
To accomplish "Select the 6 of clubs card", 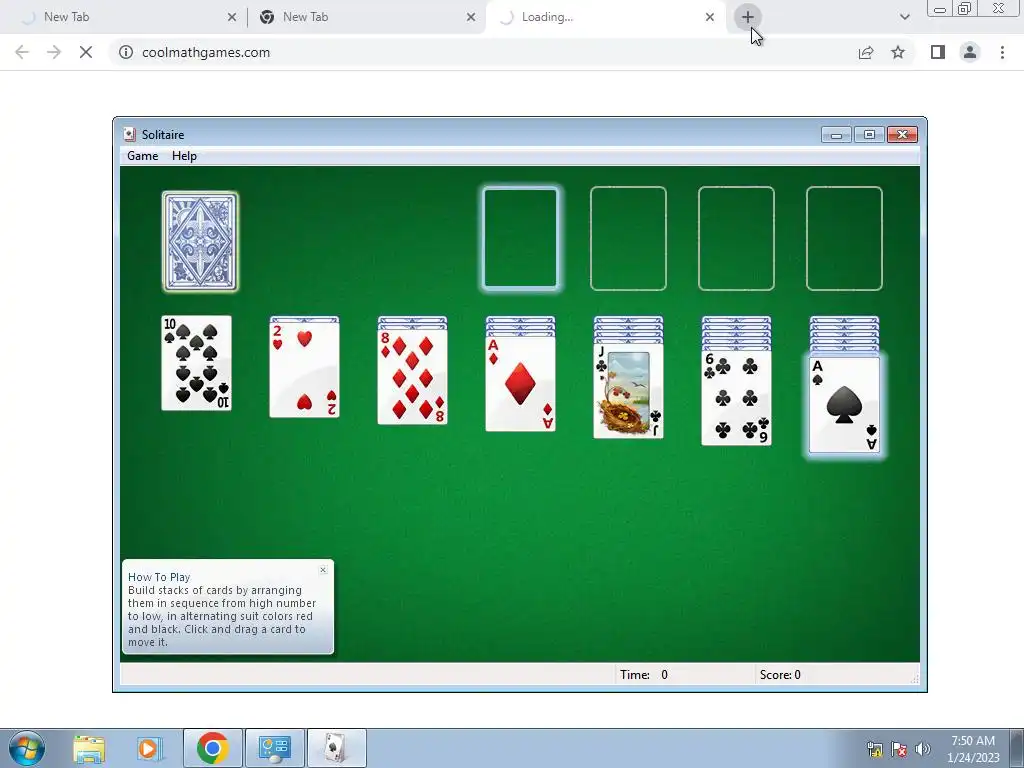I will (737, 398).
